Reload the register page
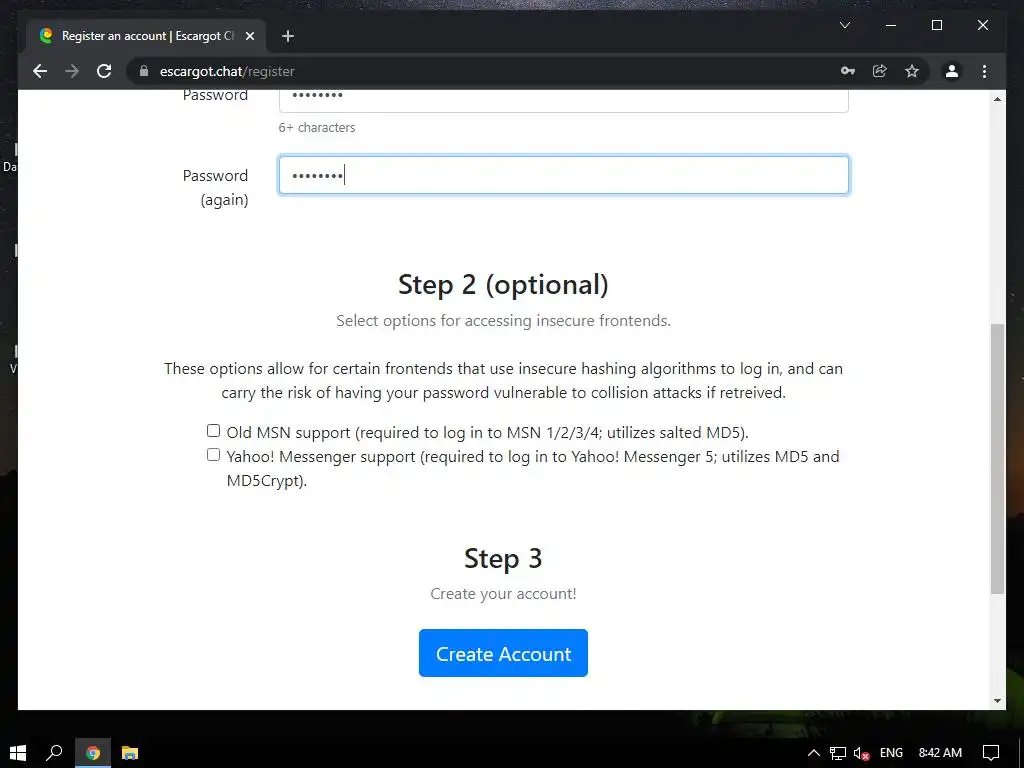 point(104,71)
